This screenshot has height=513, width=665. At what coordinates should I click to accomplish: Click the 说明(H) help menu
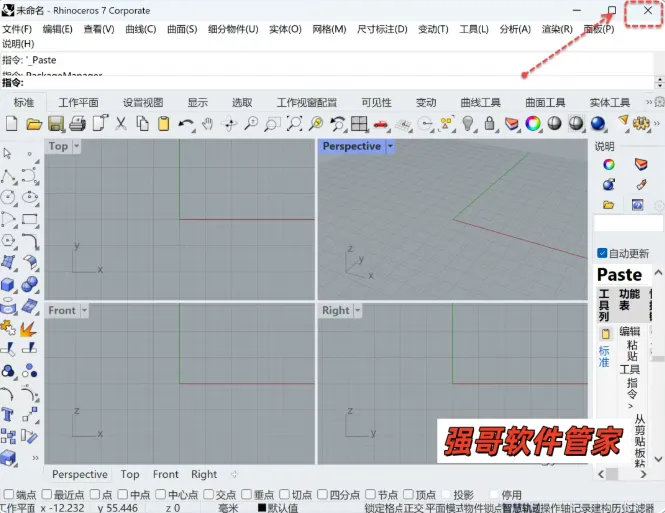[x=18, y=44]
